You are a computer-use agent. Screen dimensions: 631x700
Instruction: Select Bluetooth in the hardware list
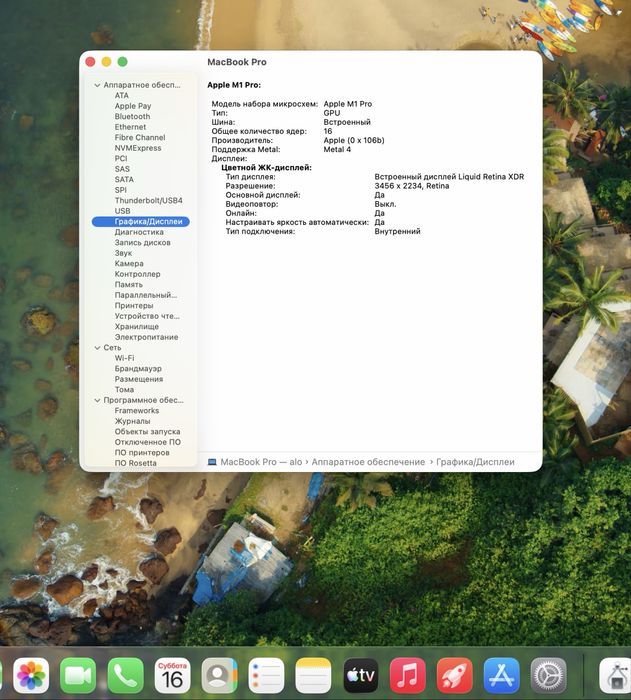click(x=132, y=117)
